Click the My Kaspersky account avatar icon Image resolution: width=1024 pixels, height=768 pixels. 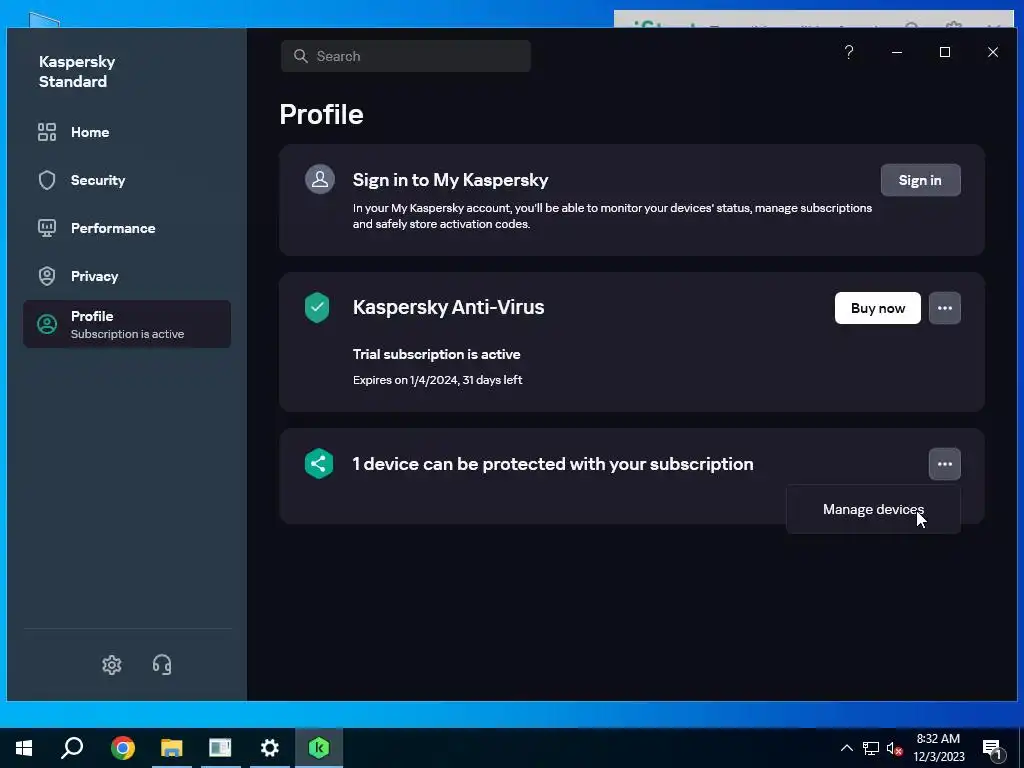(x=320, y=180)
